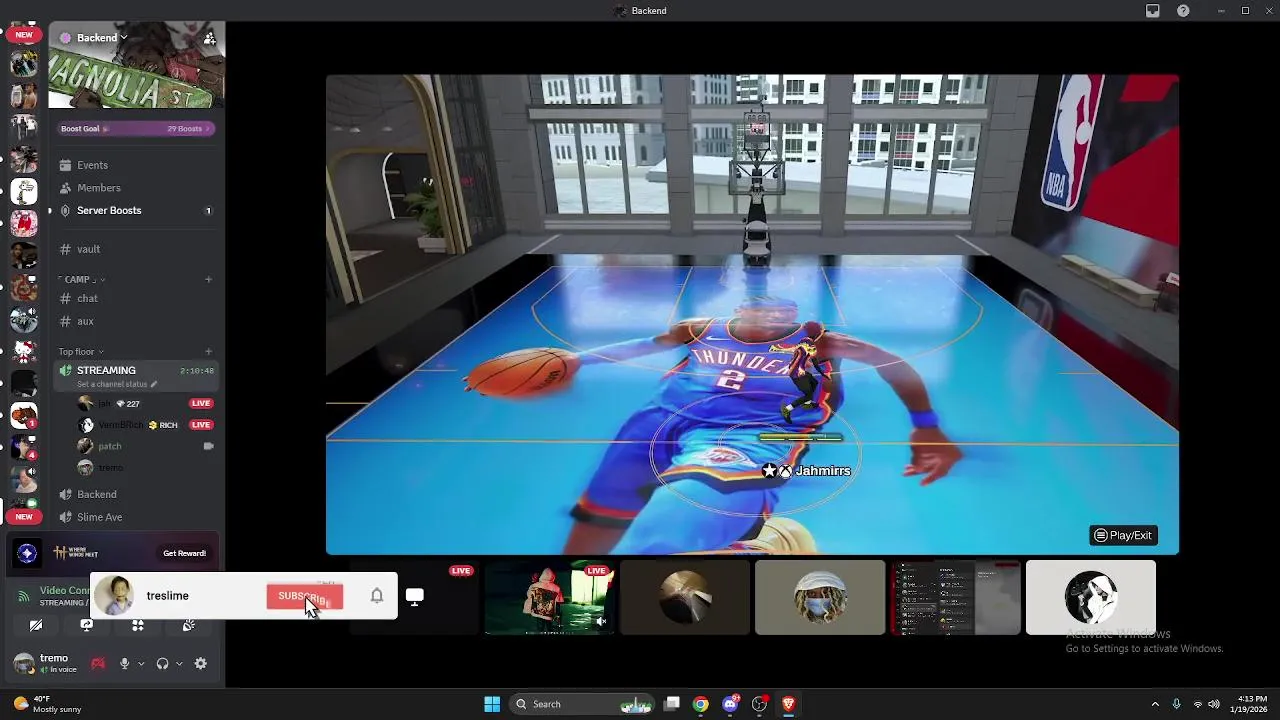Edit the 'Set a channel status' text
Image resolution: width=1280 pixels, height=720 pixels.
117,384
